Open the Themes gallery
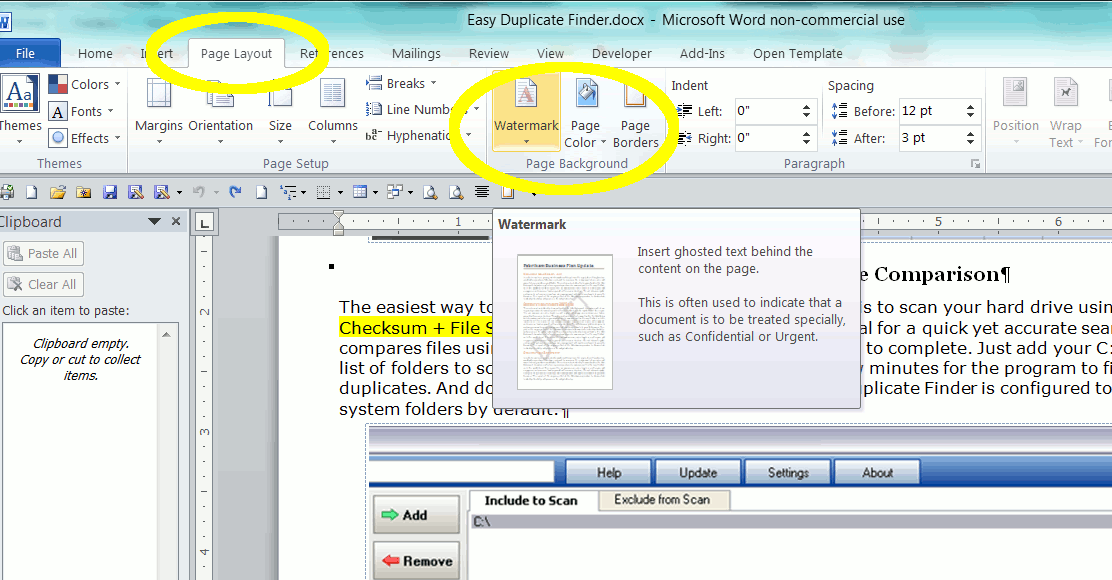This screenshot has height=580, width=1112. click(19, 110)
